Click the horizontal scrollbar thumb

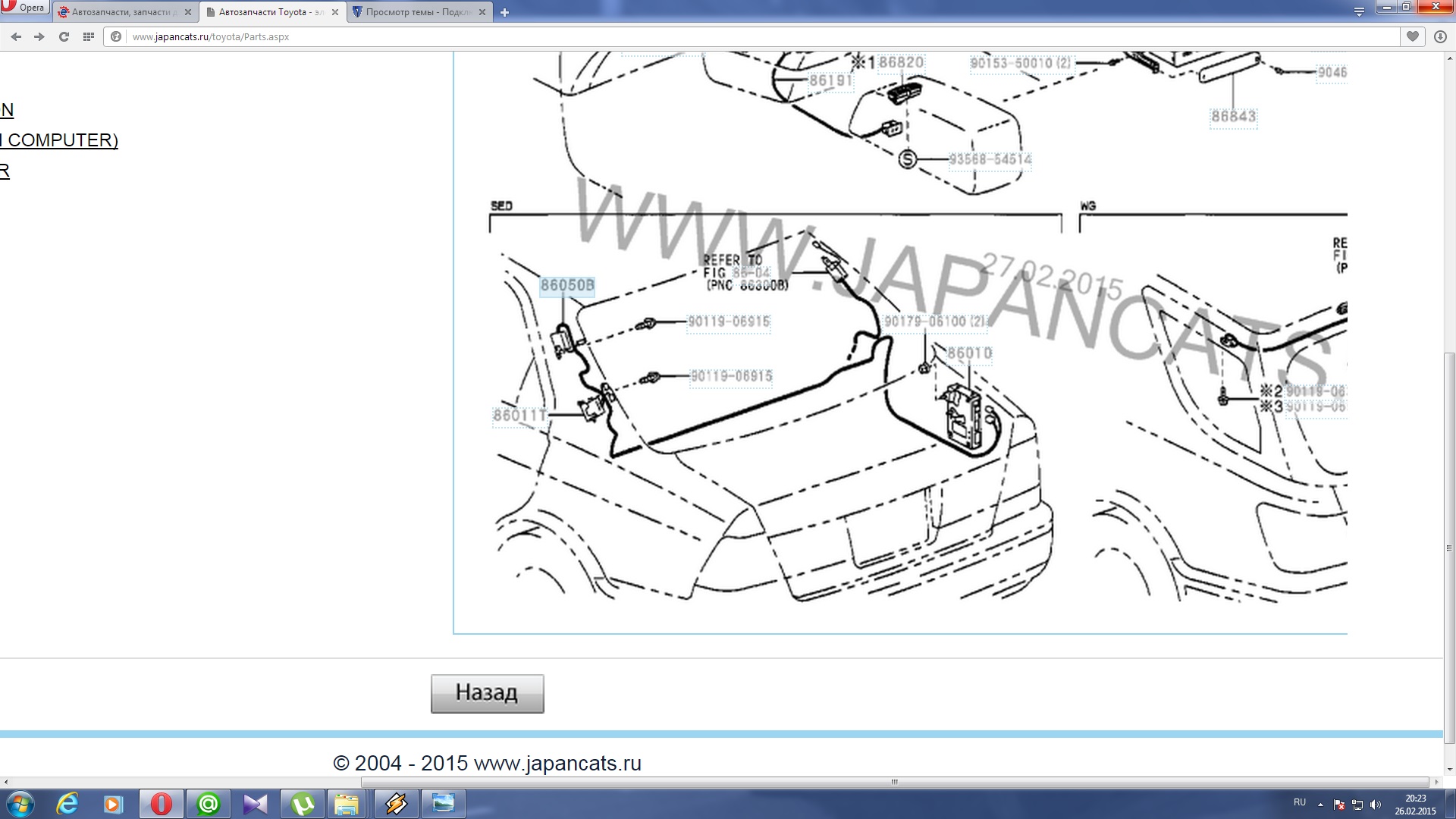tap(895, 782)
